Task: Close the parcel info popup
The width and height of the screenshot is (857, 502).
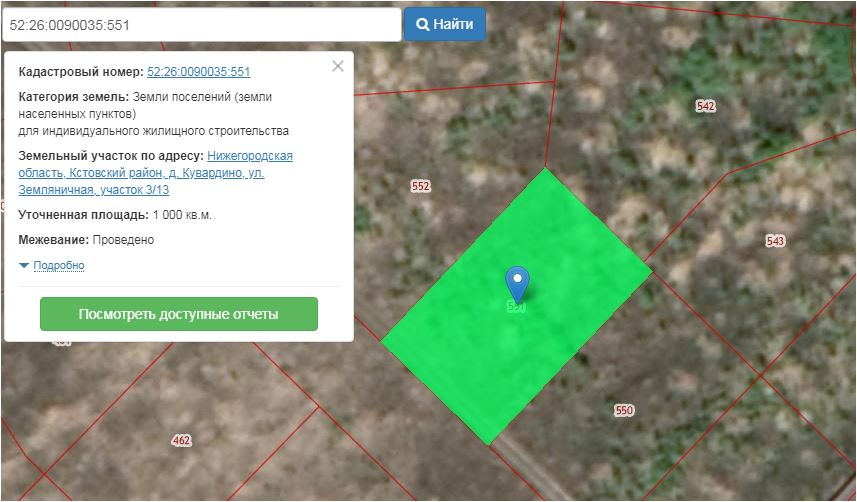Action: (337, 66)
